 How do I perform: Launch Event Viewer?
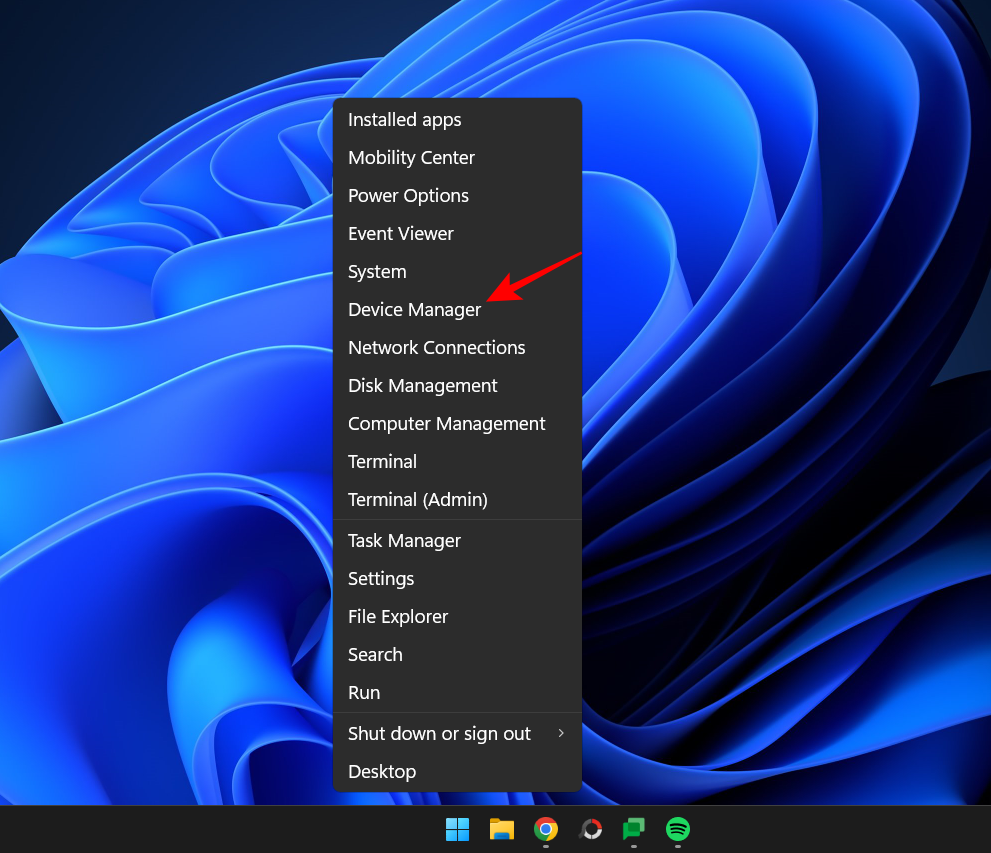point(400,233)
